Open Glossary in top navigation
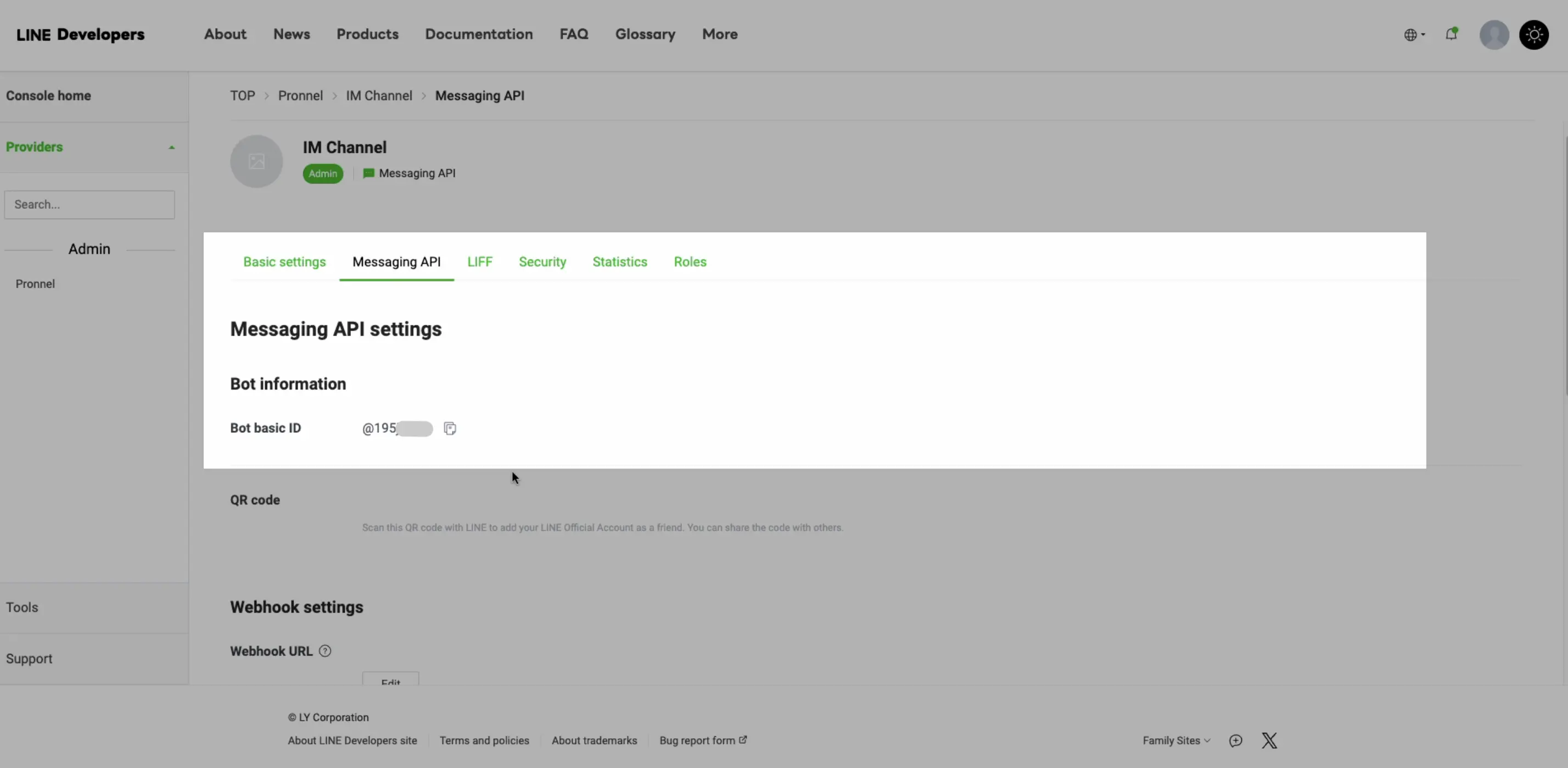 tap(645, 34)
